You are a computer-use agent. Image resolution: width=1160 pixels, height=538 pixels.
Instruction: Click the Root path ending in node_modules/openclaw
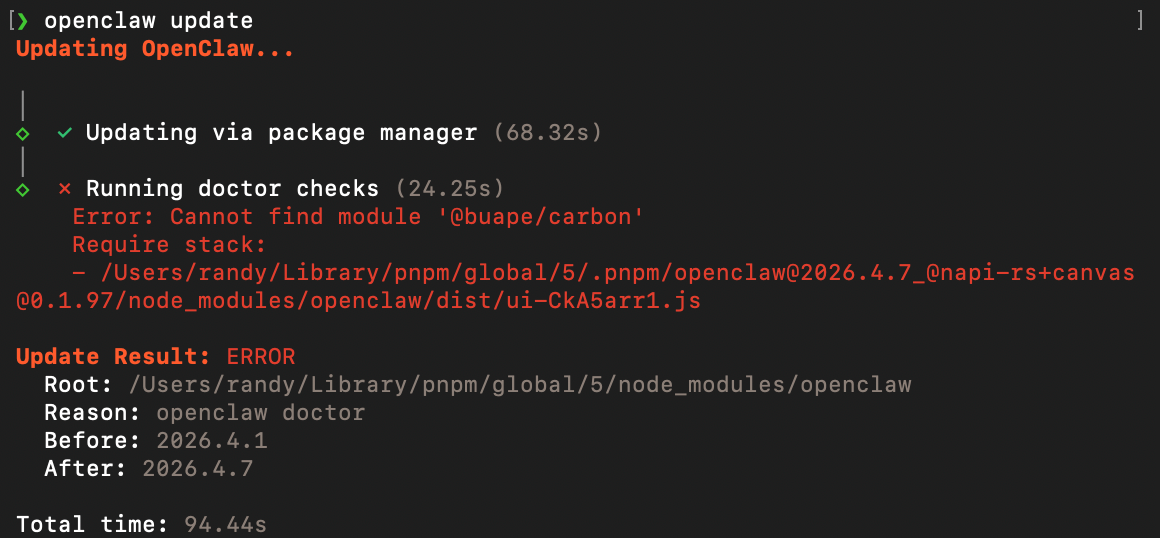click(x=520, y=385)
